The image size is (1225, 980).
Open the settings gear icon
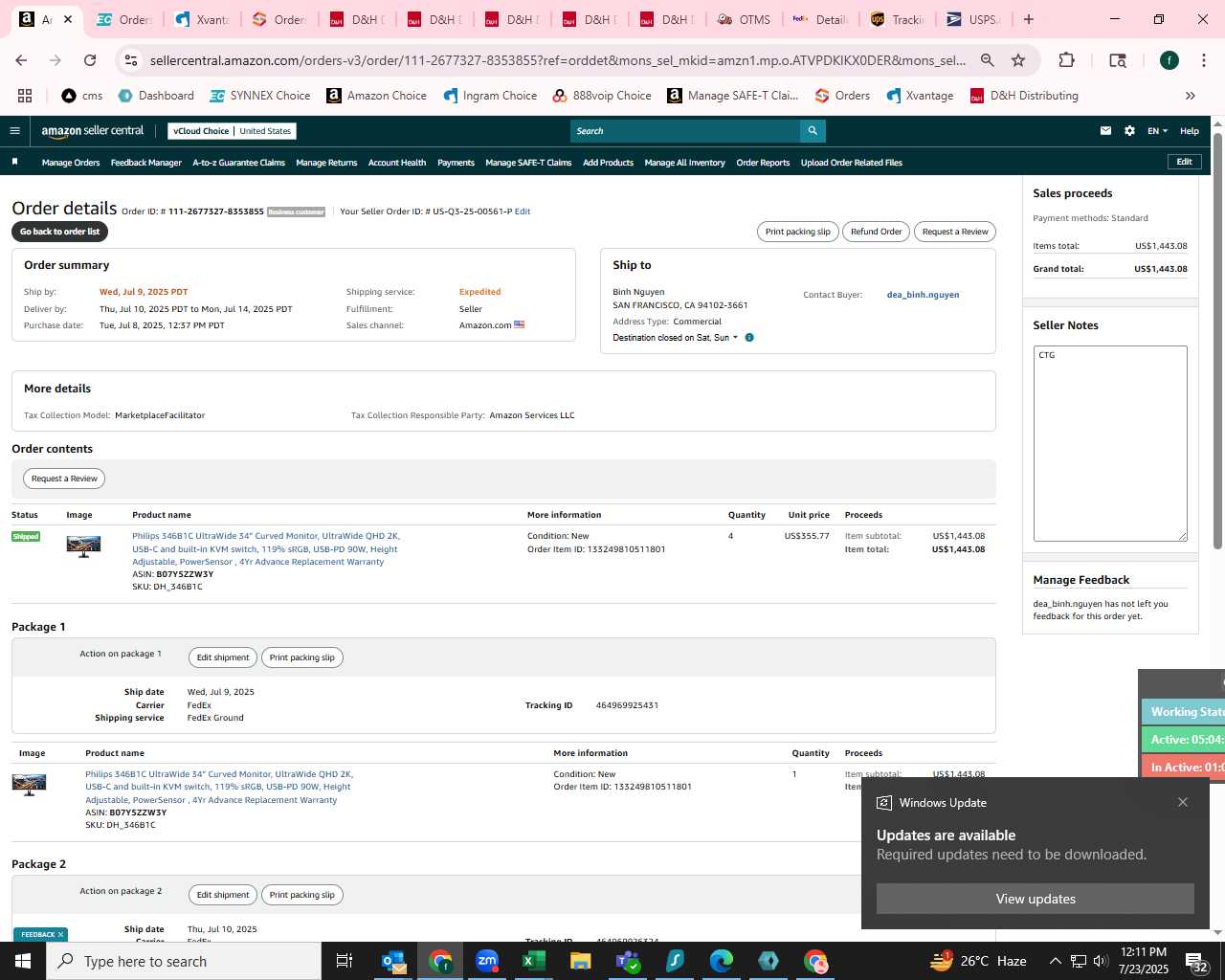click(1129, 131)
